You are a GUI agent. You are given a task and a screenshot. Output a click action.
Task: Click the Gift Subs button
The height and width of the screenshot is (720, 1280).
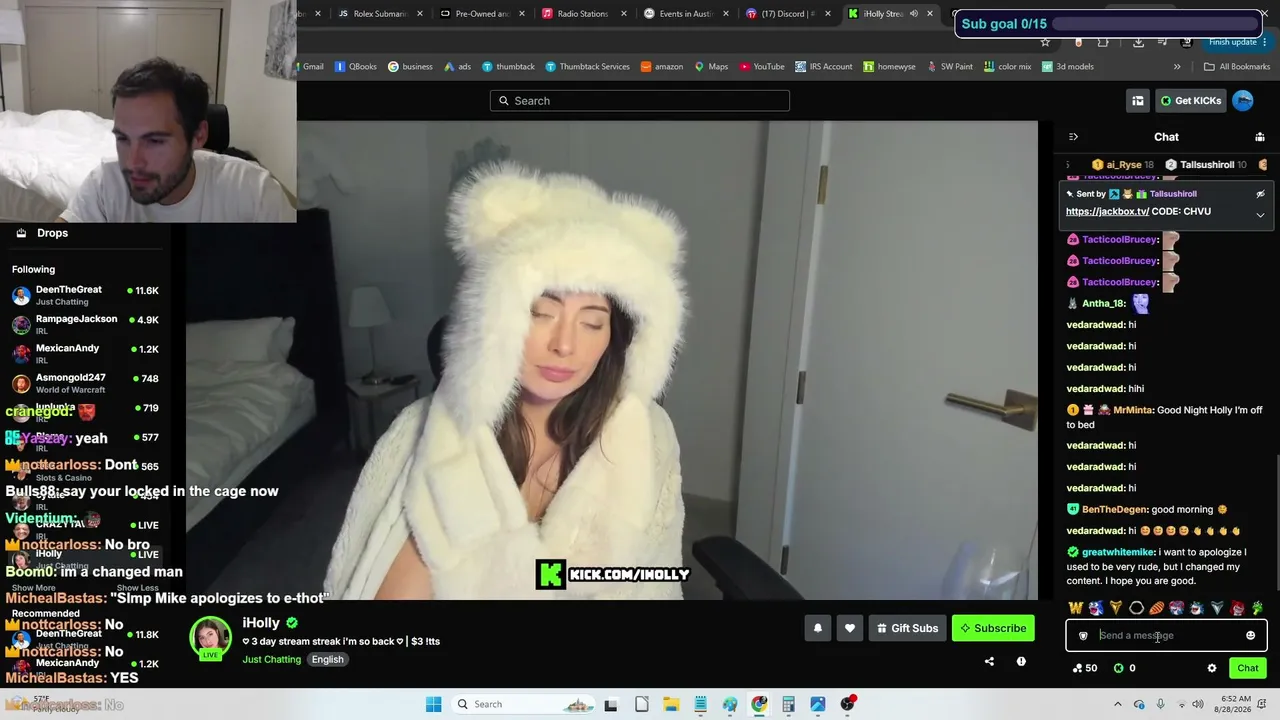point(907,628)
